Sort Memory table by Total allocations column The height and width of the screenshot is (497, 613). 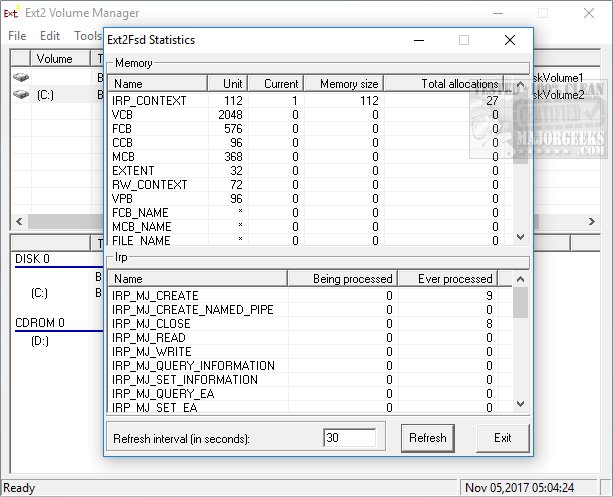point(444,84)
